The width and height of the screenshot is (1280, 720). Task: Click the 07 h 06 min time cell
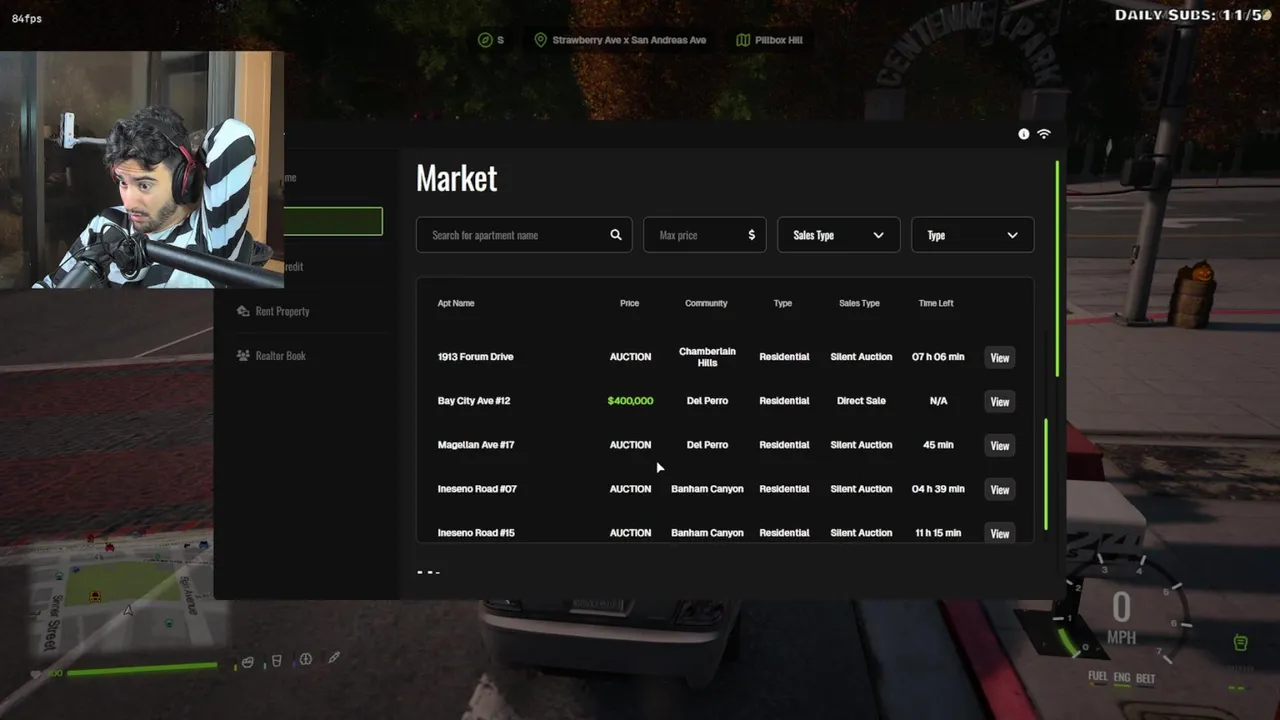[x=938, y=357]
